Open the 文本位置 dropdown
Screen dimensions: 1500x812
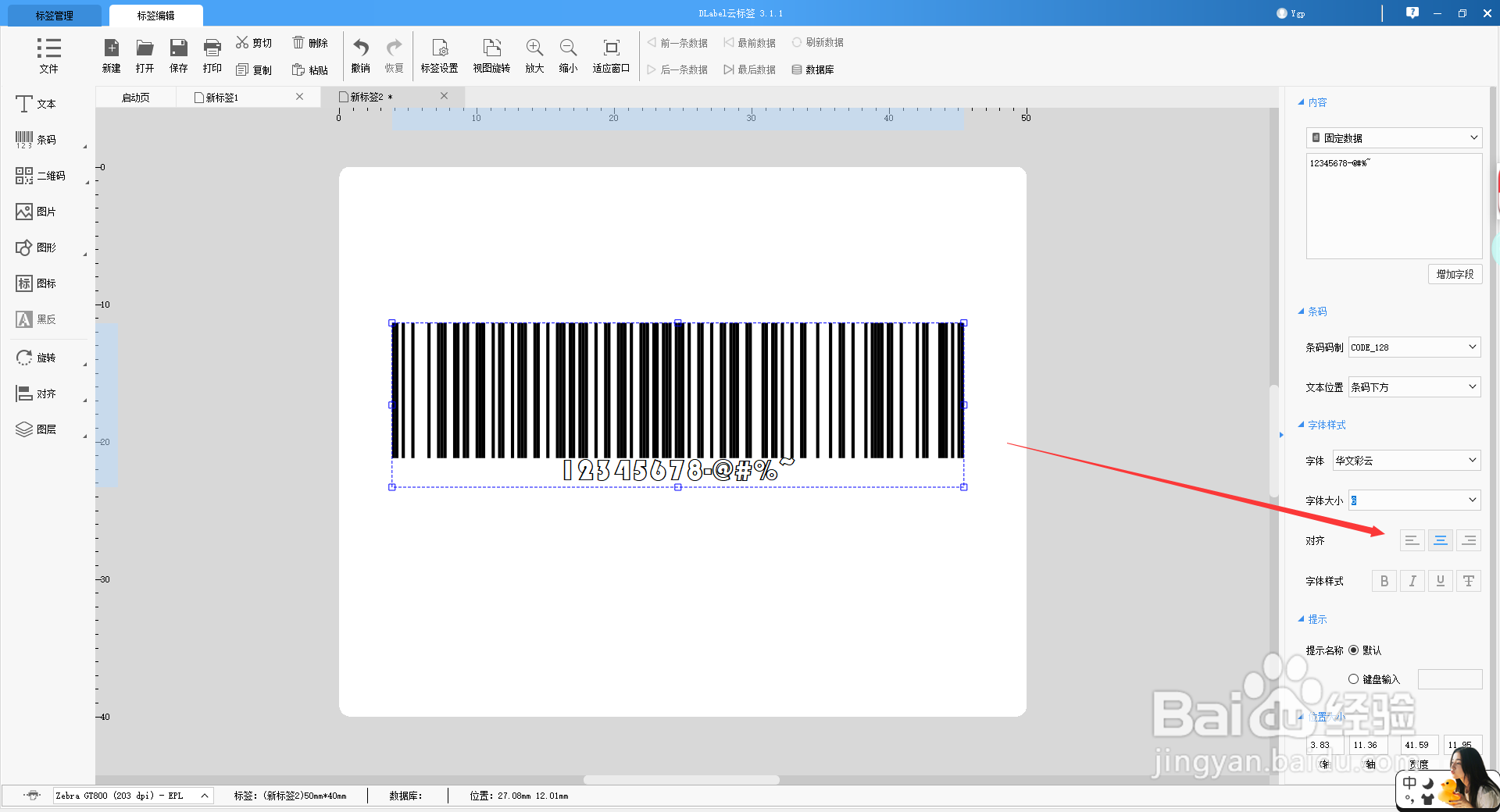(x=1414, y=387)
